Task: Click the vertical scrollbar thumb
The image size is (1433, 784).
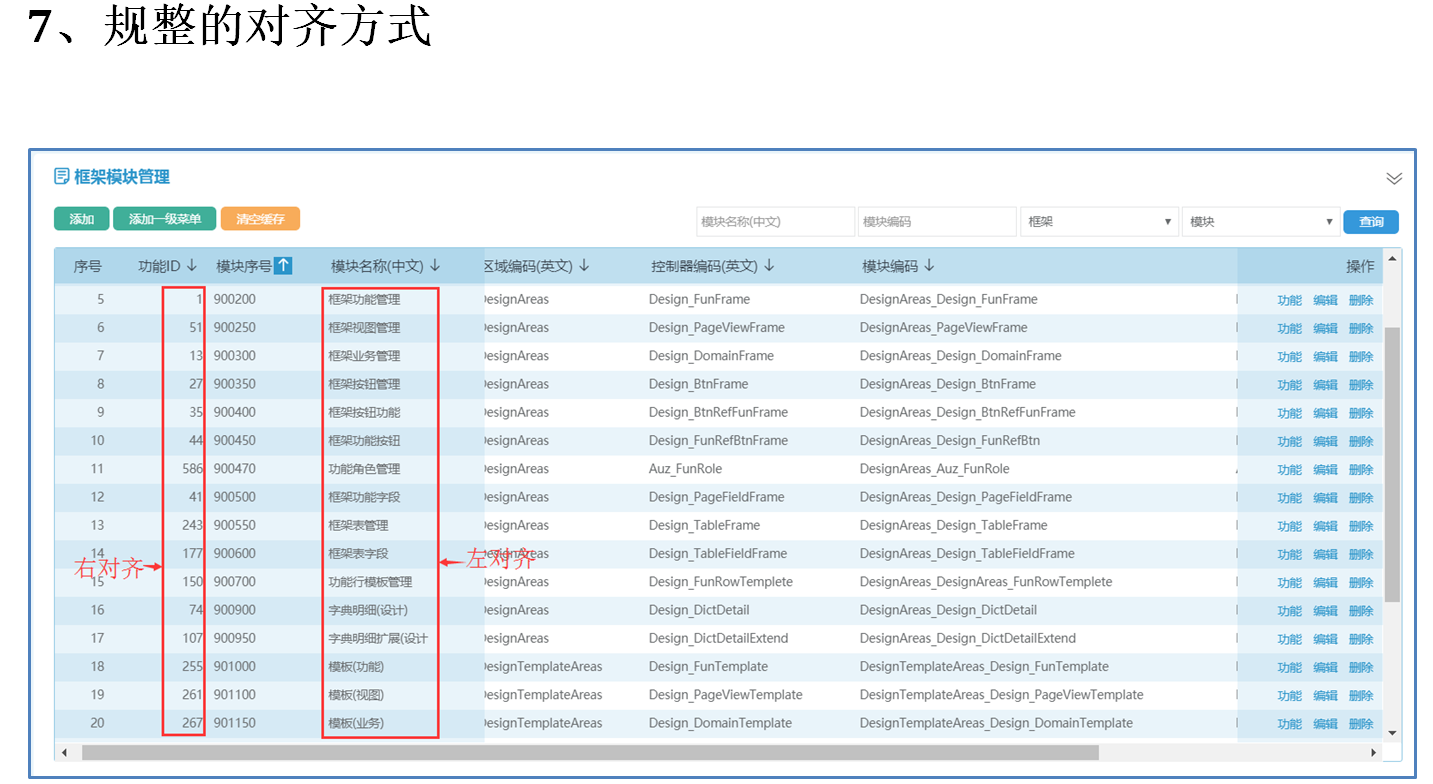Action: pos(1393,463)
